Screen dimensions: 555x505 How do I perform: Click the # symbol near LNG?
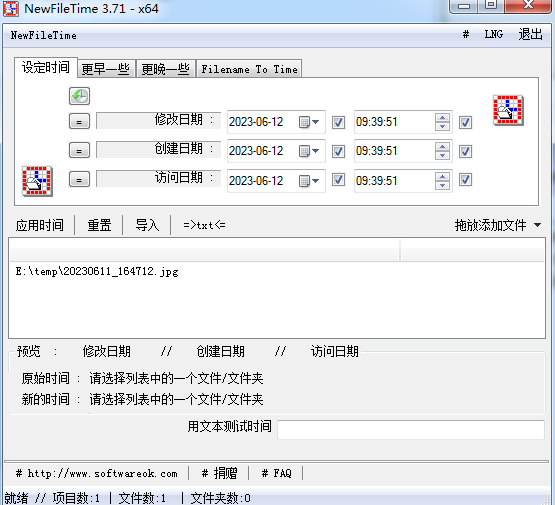click(x=466, y=34)
